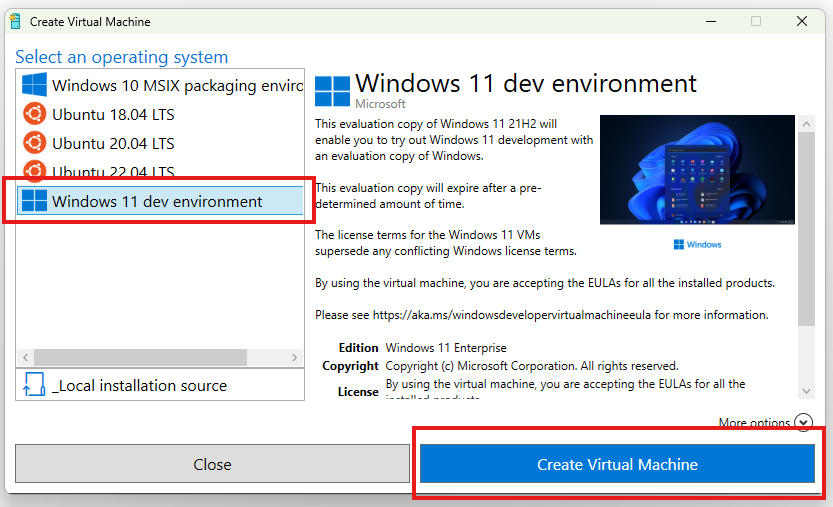Image resolution: width=833 pixels, height=507 pixels.
Task: Click Windows 11 dev environment list icon
Action: point(35,201)
